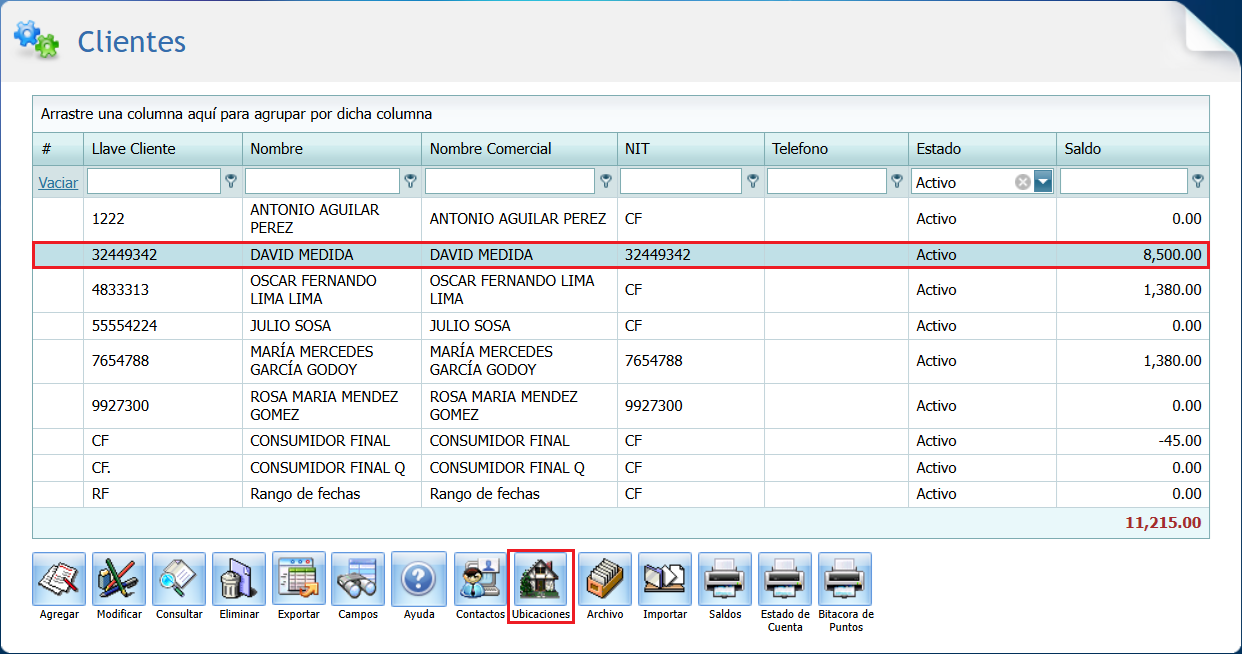Click the Exportar spreadsheet icon
This screenshot has width=1242, height=654.
point(299,579)
